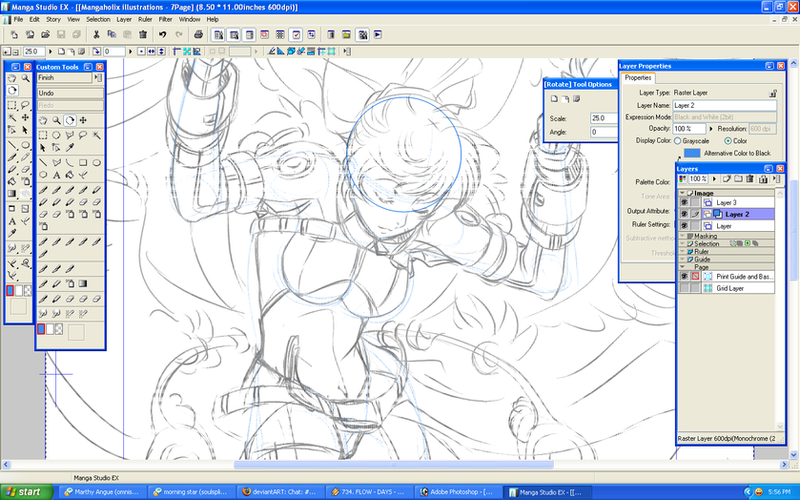Select the Zoom magnifier in narrow tools palette
The width and height of the screenshot is (800, 500).
[x=25, y=78]
